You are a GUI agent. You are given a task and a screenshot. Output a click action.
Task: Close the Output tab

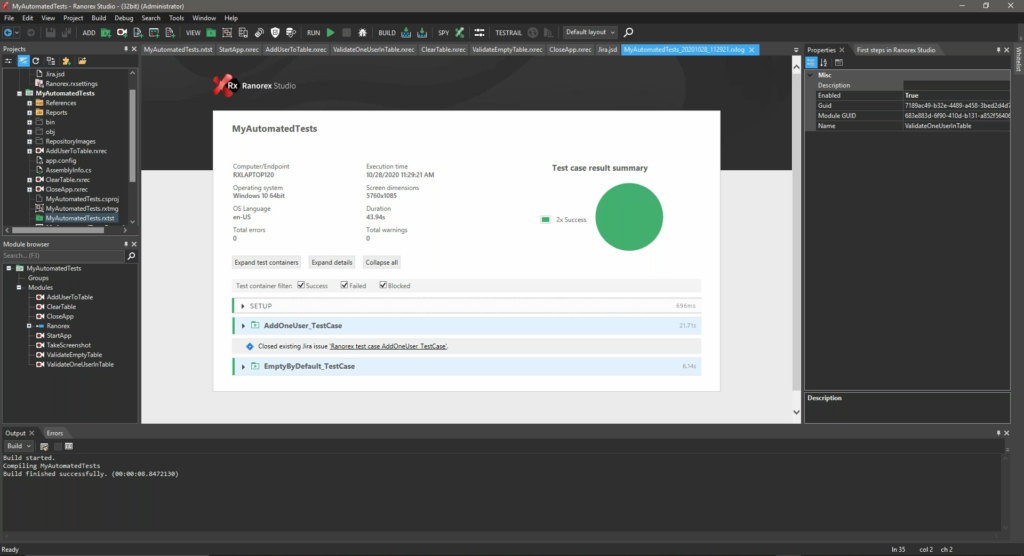point(31,433)
